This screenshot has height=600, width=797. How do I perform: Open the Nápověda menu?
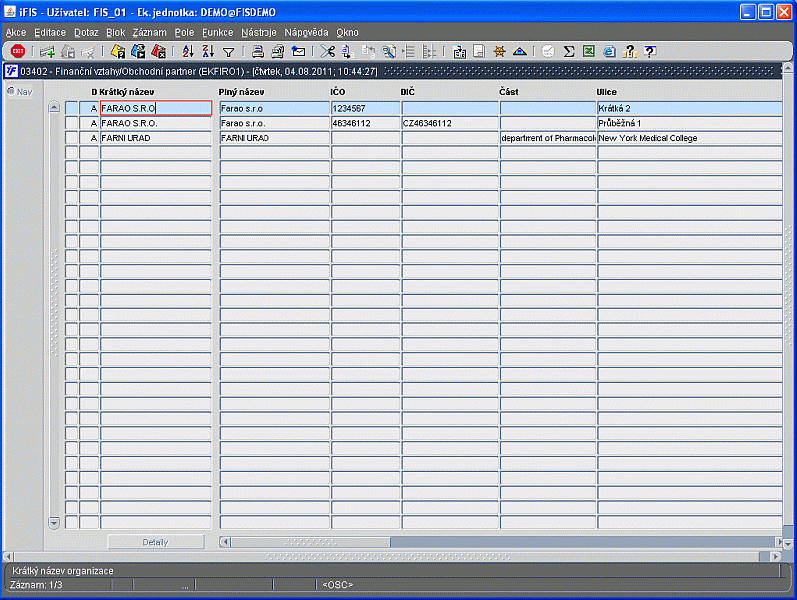(x=306, y=33)
